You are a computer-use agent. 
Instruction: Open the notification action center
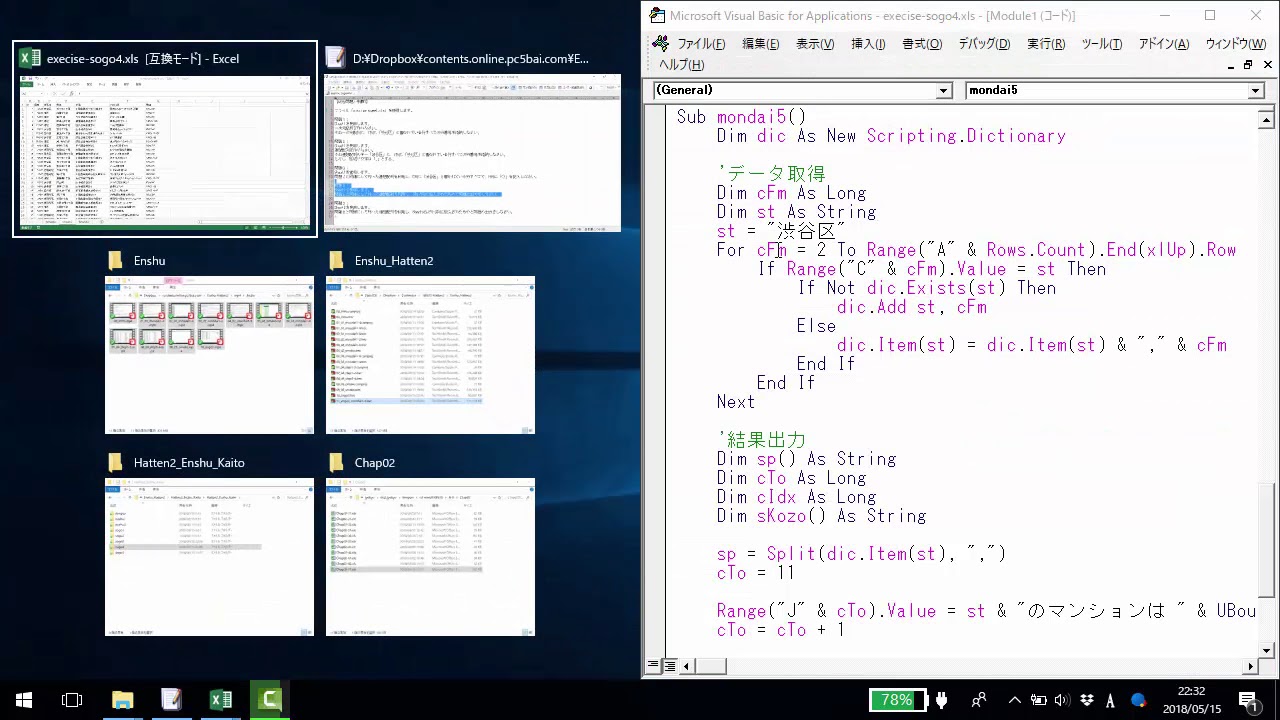(x=1248, y=700)
